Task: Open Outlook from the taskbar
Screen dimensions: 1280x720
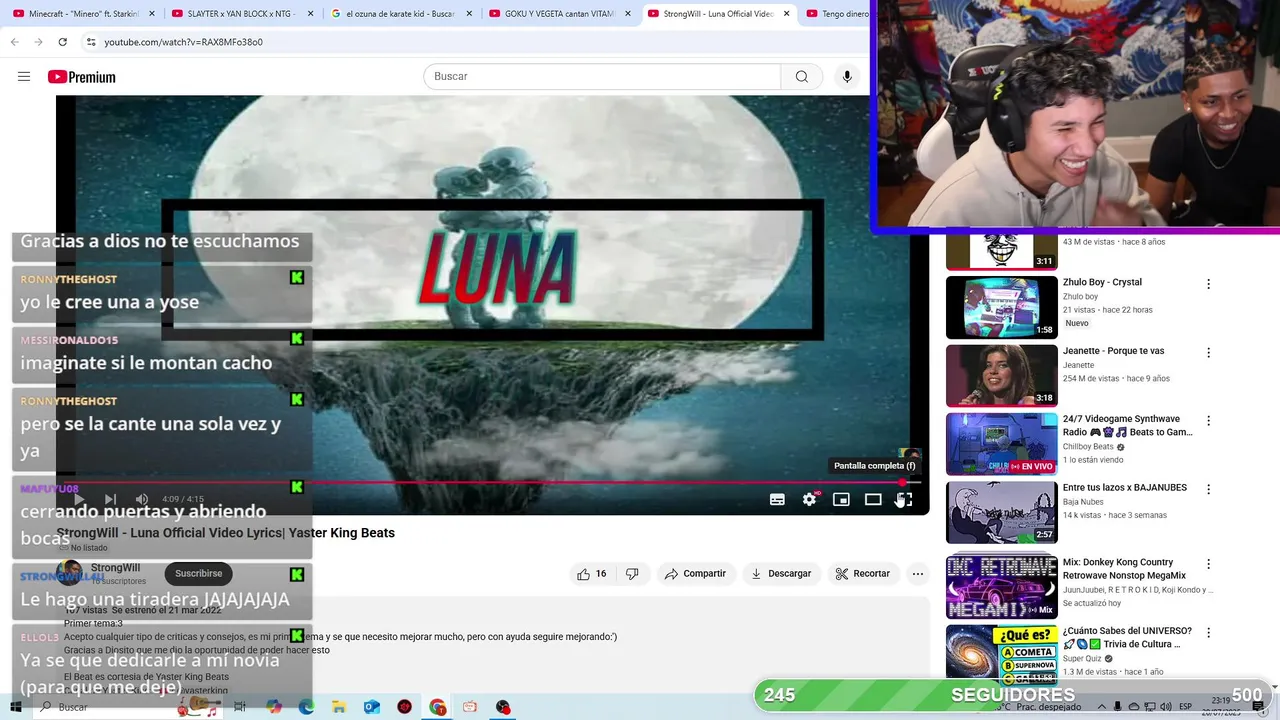Action: [371, 707]
